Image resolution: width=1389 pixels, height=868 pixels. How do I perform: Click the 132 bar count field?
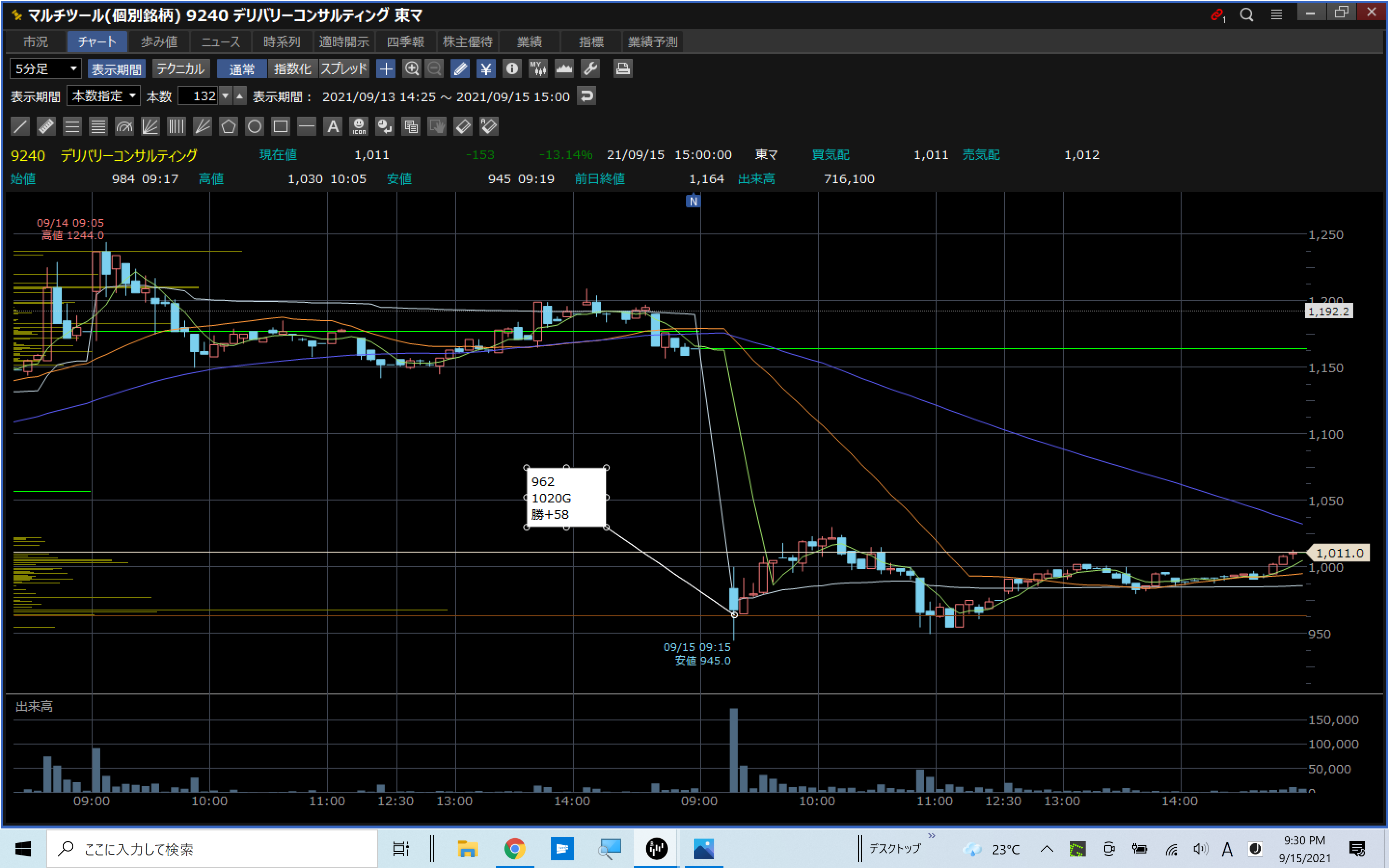point(199,96)
